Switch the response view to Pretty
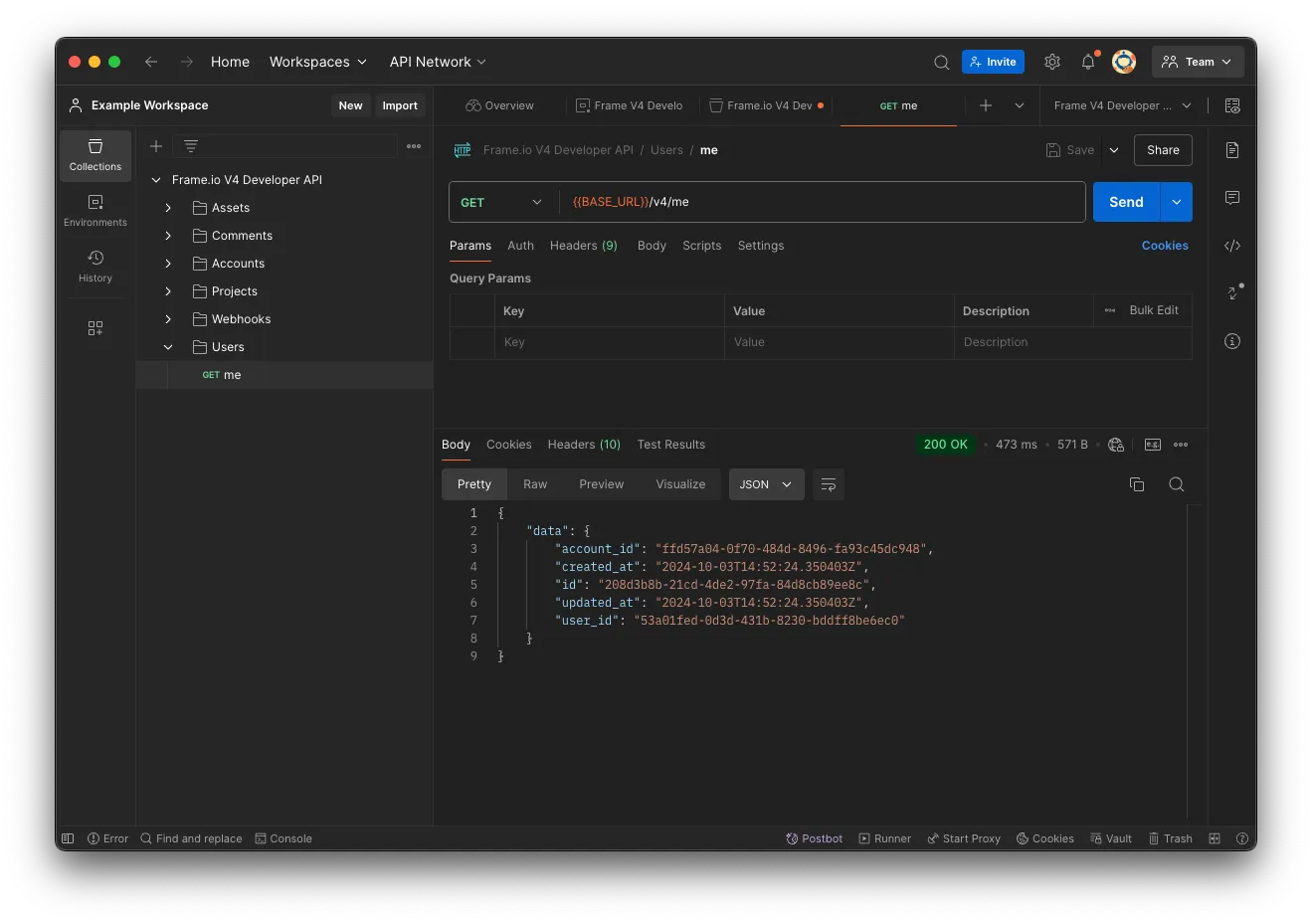 [x=474, y=484]
